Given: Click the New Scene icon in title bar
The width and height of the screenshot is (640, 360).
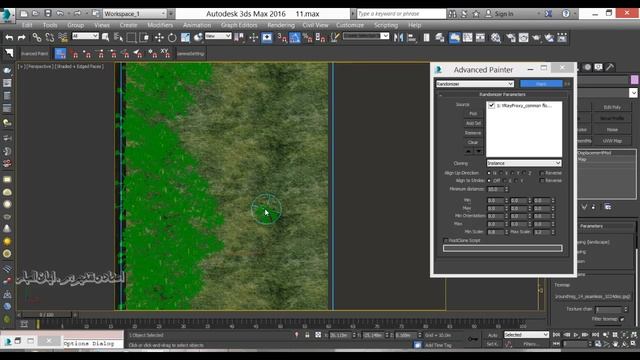Looking at the screenshot, I should pos(24,13).
